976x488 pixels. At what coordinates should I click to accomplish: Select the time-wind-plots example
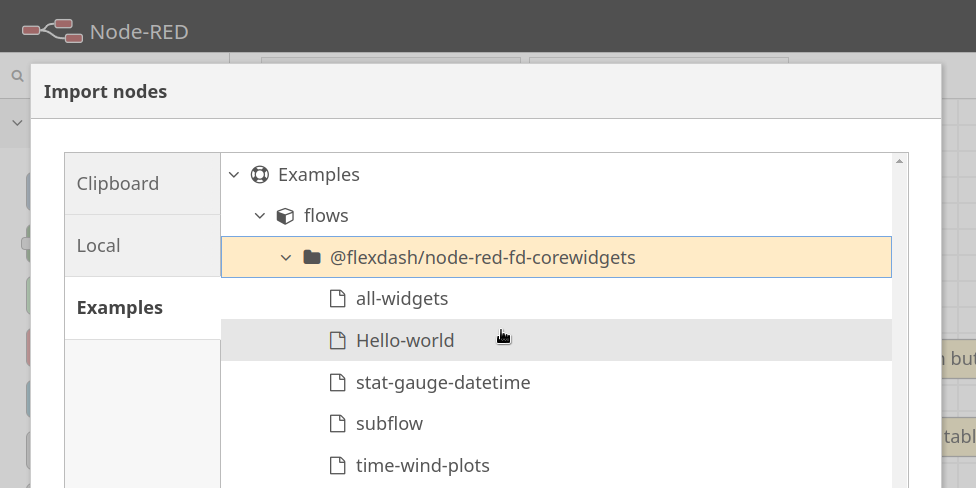coord(556,466)
